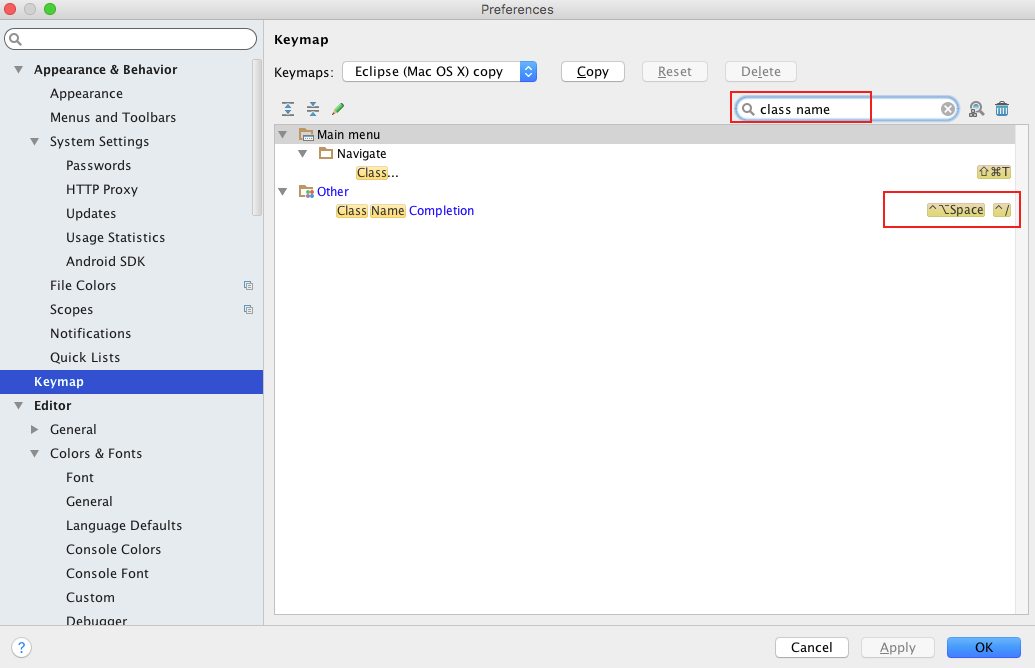
Task: Click the Navigate folder icon
Action: pos(325,153)
